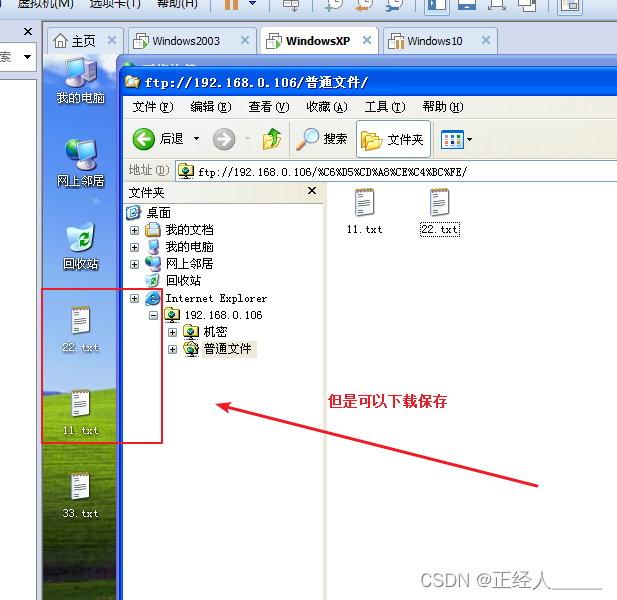Collapse the 192.168.0.106 tree node
This screenshot has height=600, width=617.
pyautogui.click(x=153, y=315)
